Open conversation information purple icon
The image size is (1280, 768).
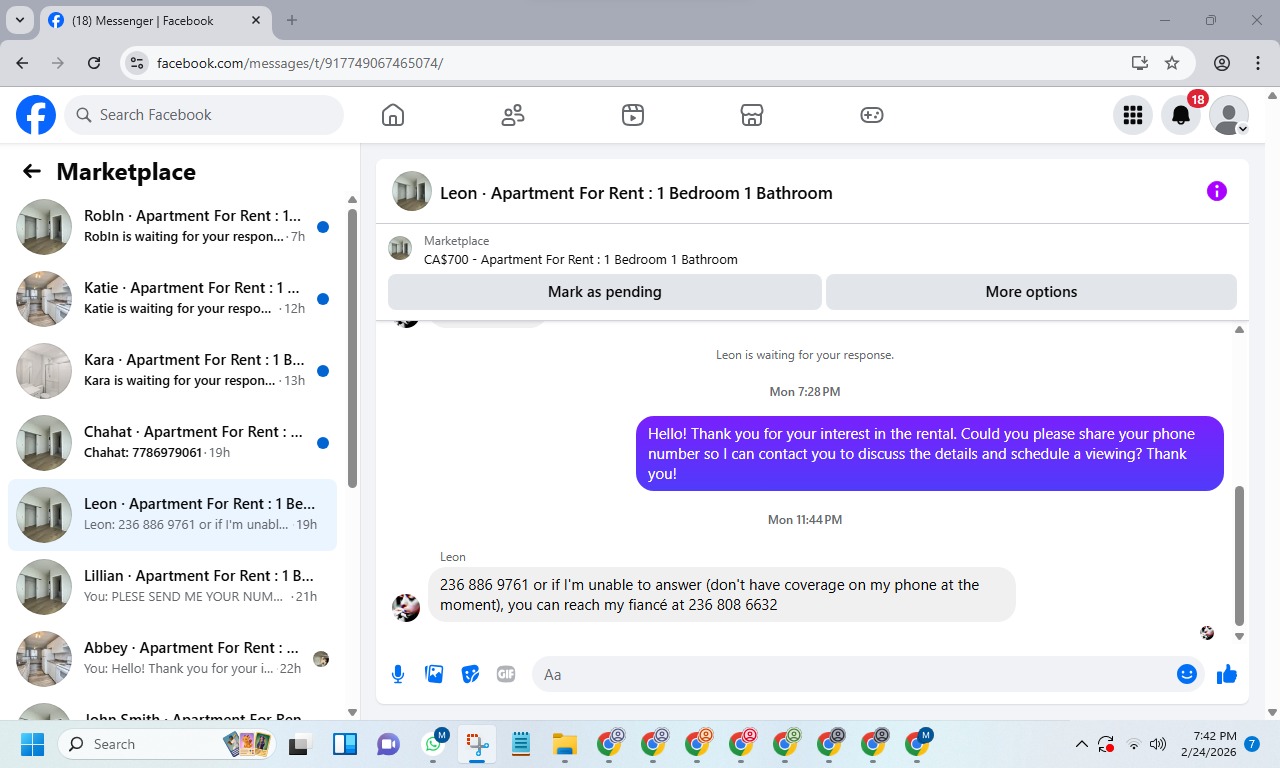pos(1217,191)
